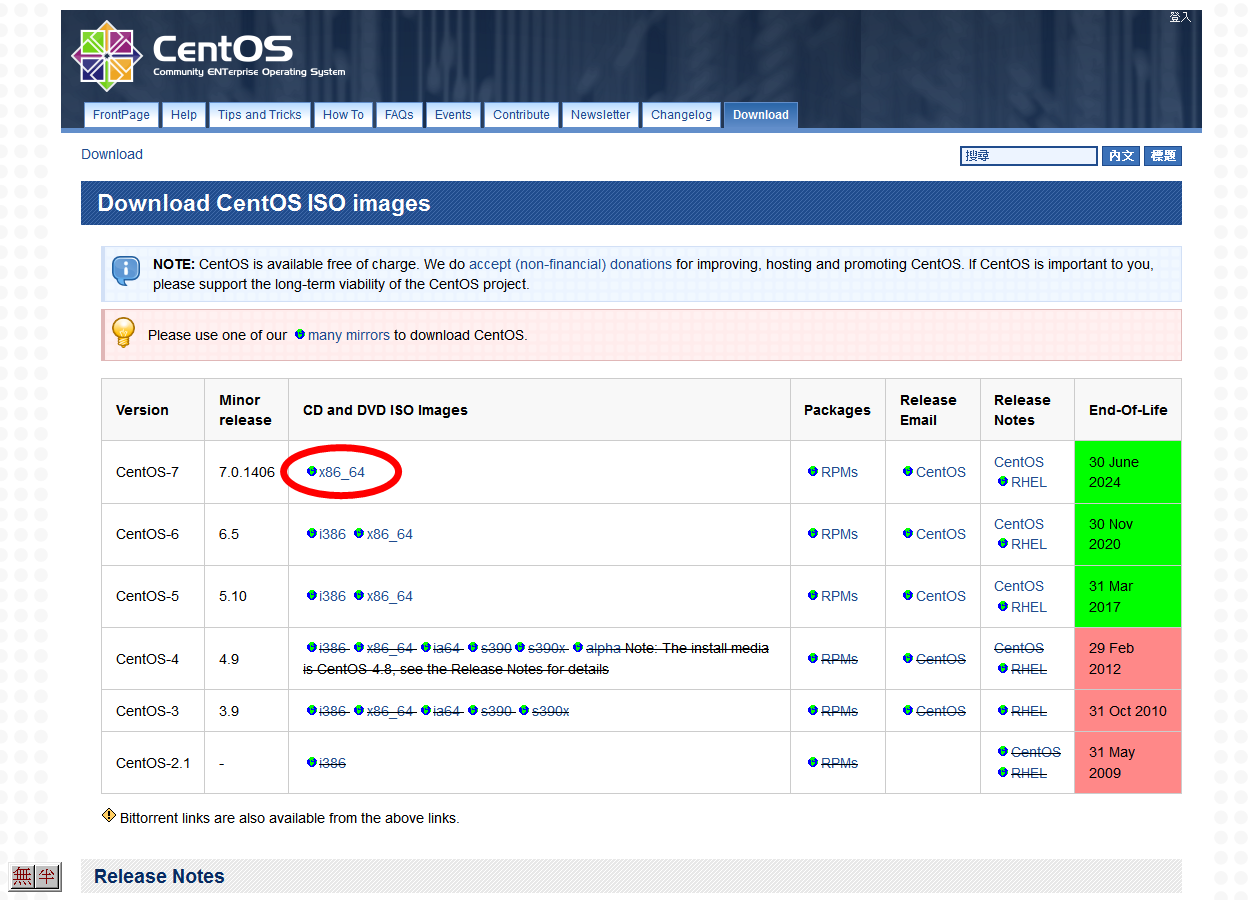Focus the search input field
This screenshot has width=1249, height=900.
click(x=1029, y=156)
